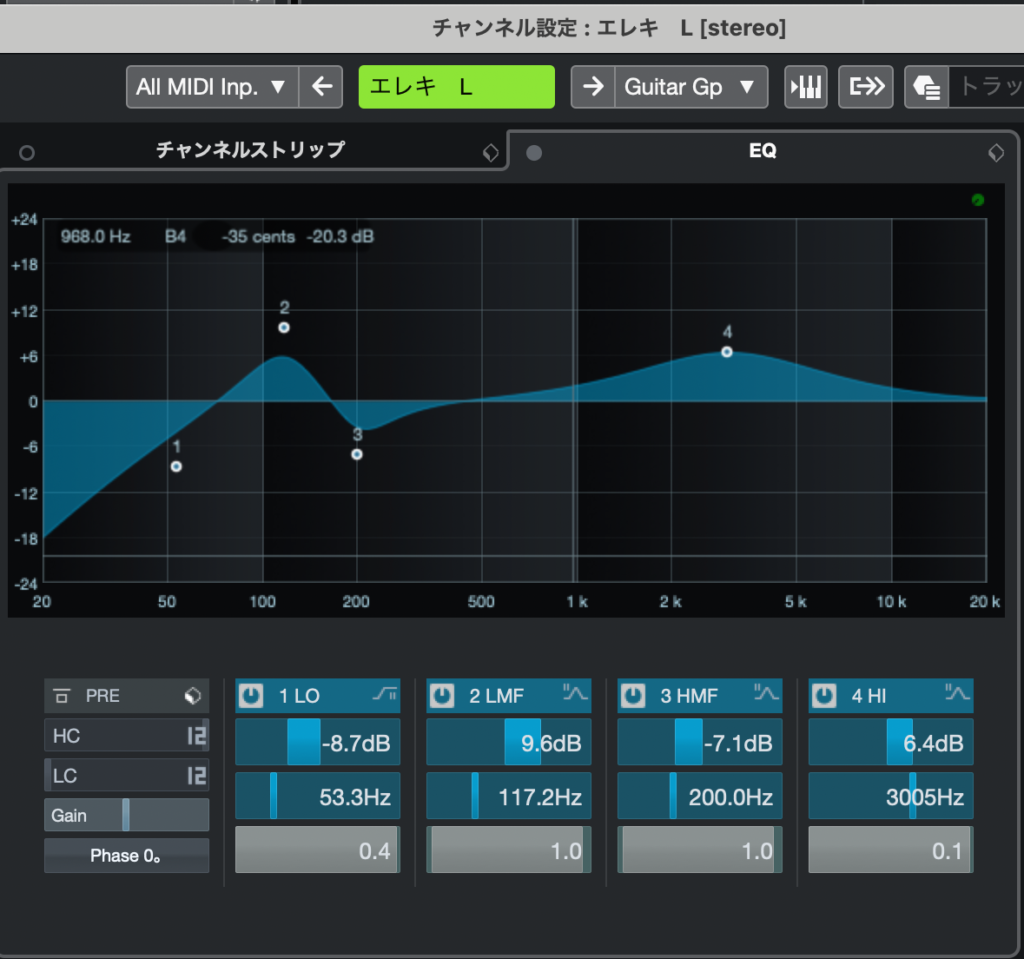Click the EQ preset diamond icon

coord(996,153)
